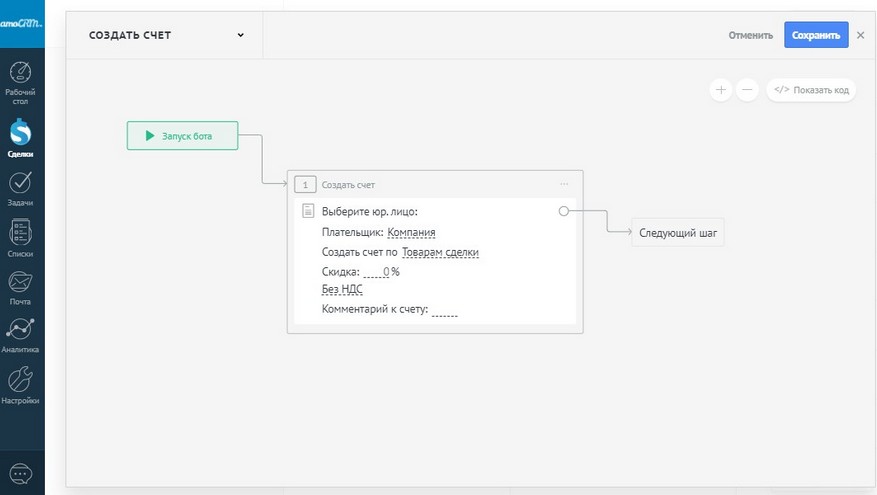
Task: Change payer by clicking Компания
Action: [x=411, y=232]
